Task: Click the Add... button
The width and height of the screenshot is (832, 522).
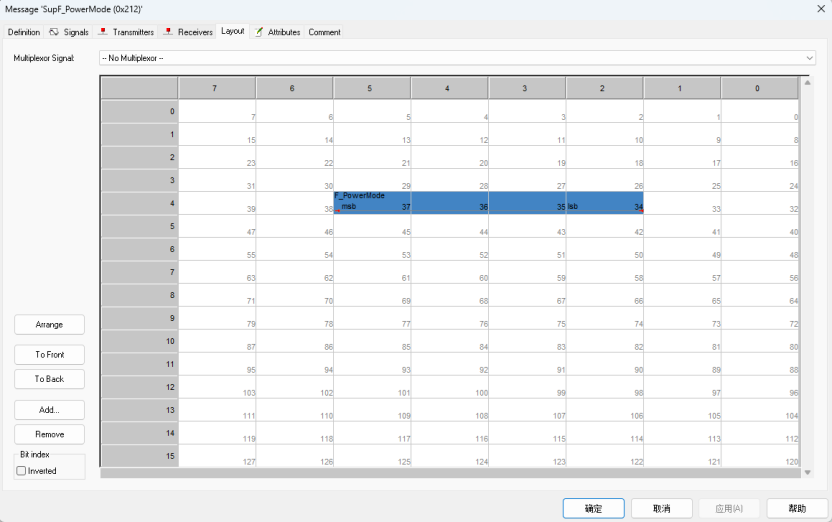Action: pos(49,410)
